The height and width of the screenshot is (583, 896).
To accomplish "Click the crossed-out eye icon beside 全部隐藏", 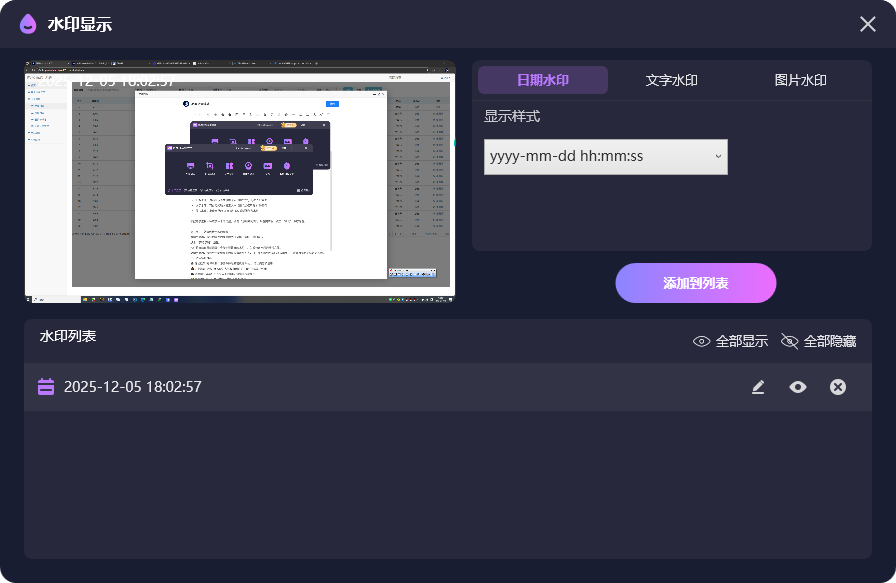I will (x=789, y=341).
